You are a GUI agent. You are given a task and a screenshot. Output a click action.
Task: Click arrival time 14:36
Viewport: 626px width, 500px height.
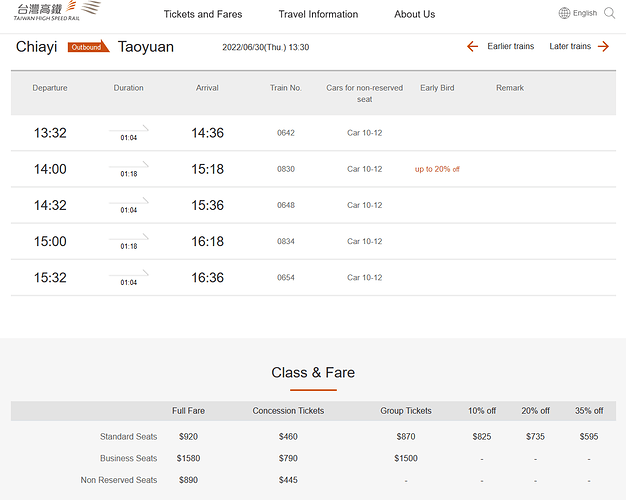[207, 133]
